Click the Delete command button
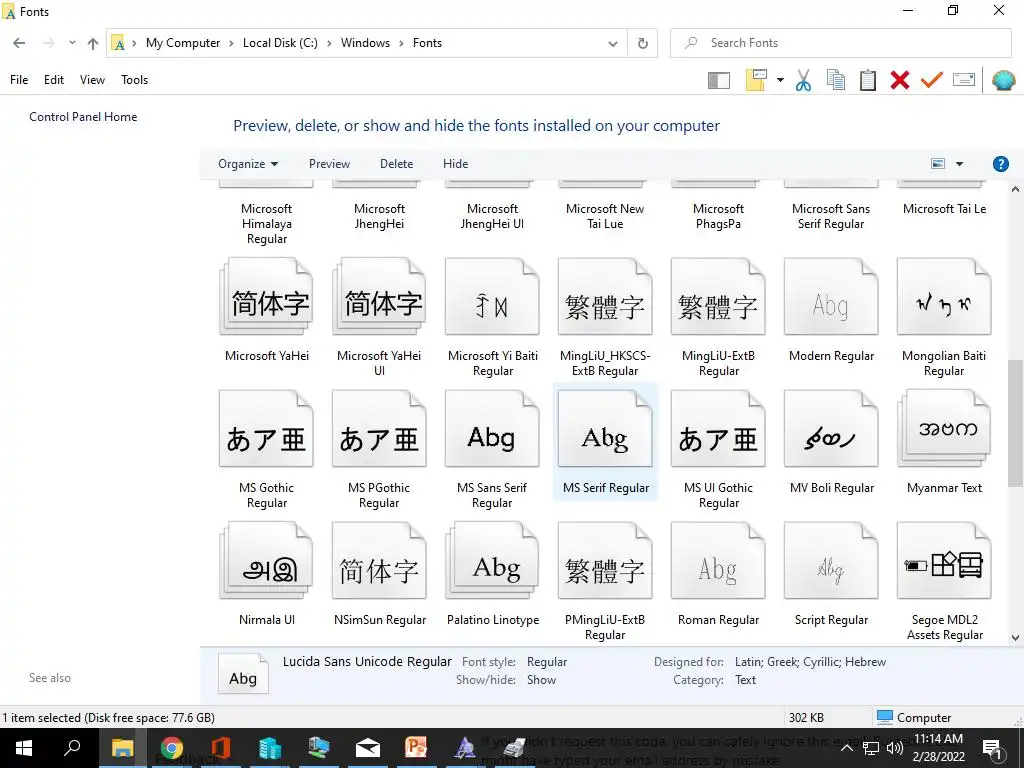1024x768 pixels. tap(396, 164)
